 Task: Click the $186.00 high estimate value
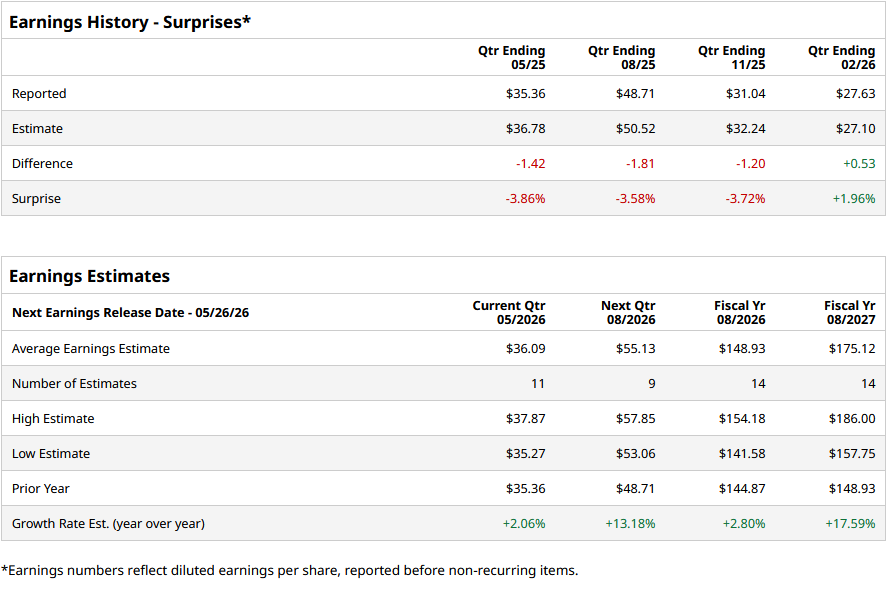(x=852, y=419)
